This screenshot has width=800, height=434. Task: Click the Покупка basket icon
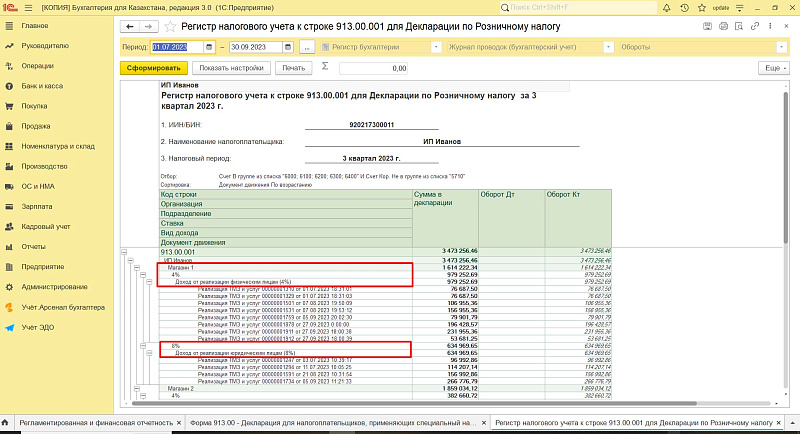tap(9, 106)
